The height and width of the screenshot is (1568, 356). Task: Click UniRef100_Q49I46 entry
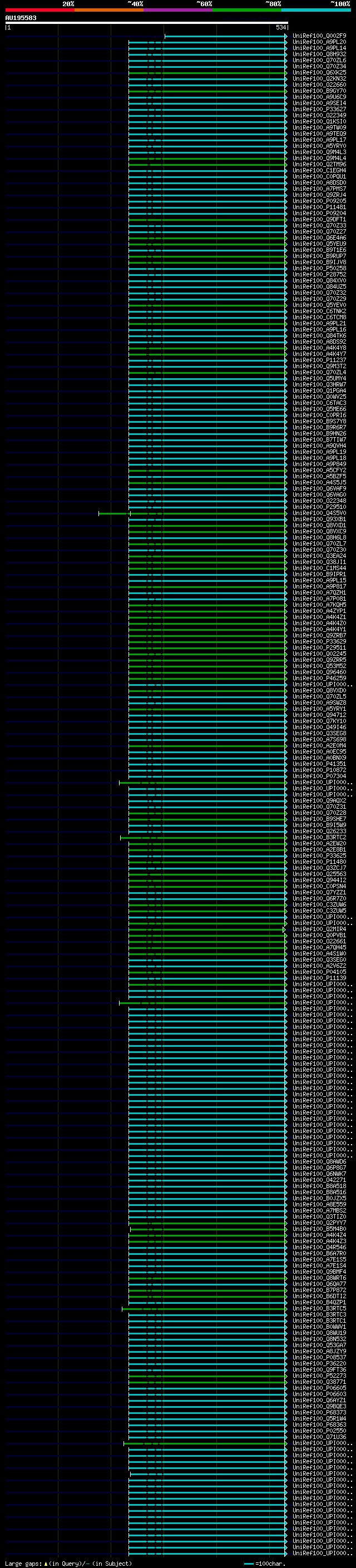click(x=319, y=728)
